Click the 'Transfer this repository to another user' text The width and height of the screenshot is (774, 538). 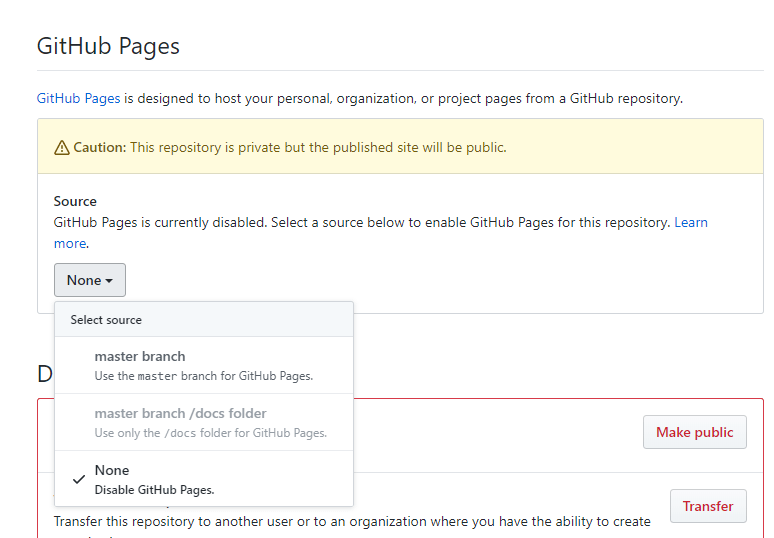click(x=352, y=522)
